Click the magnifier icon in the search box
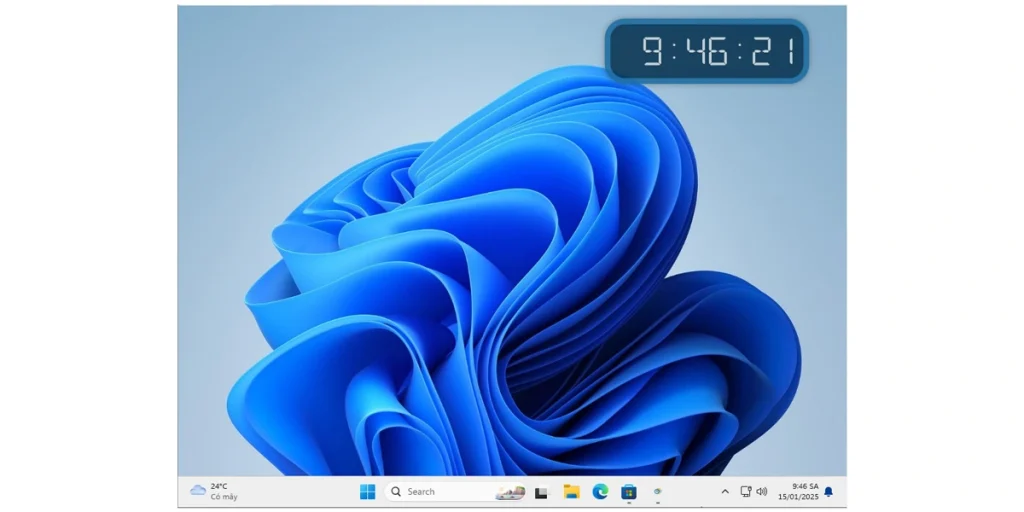 click(x=396, y=491)
